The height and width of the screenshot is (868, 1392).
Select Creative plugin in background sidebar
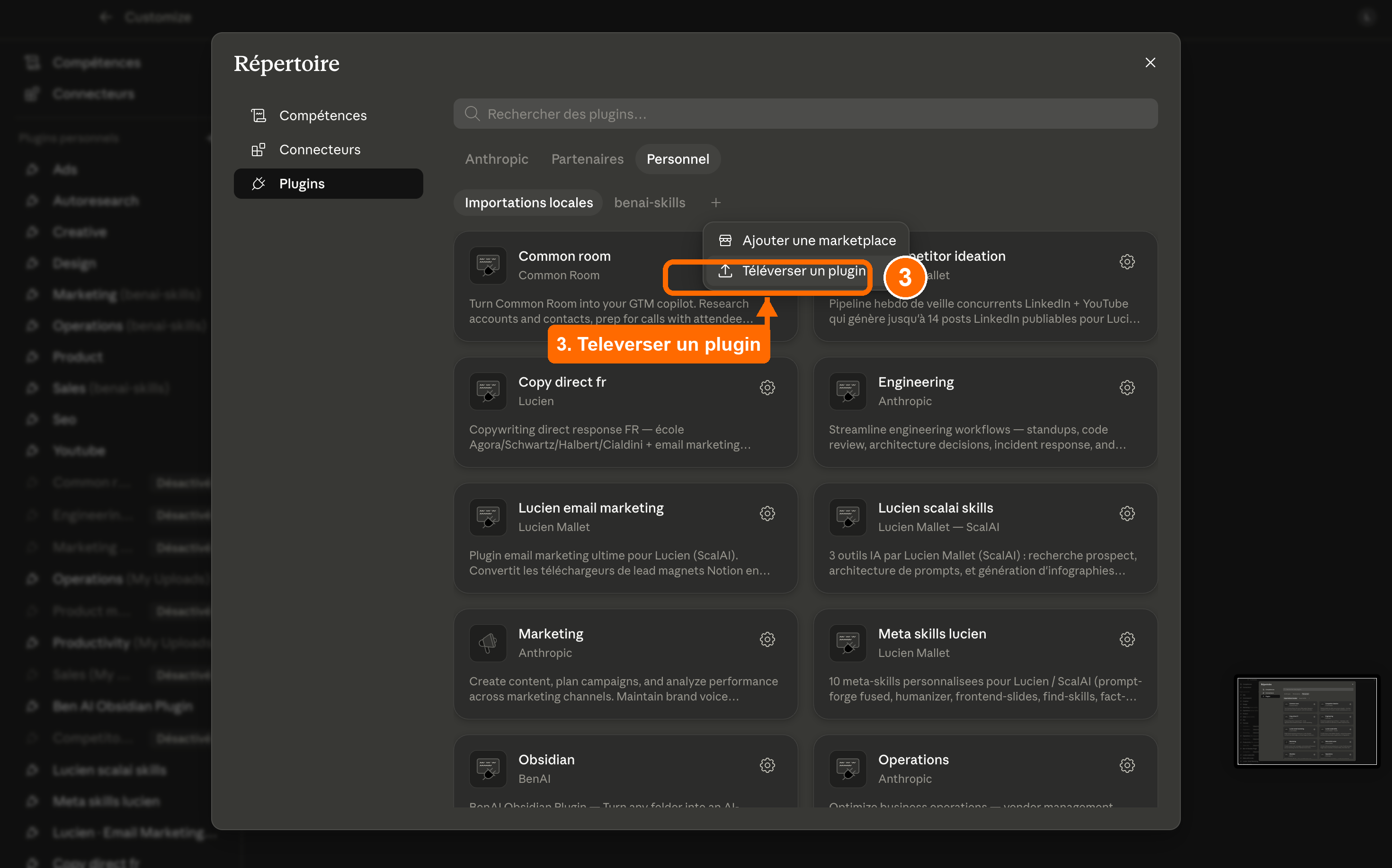pyautogui.click(x=79, y=232)
